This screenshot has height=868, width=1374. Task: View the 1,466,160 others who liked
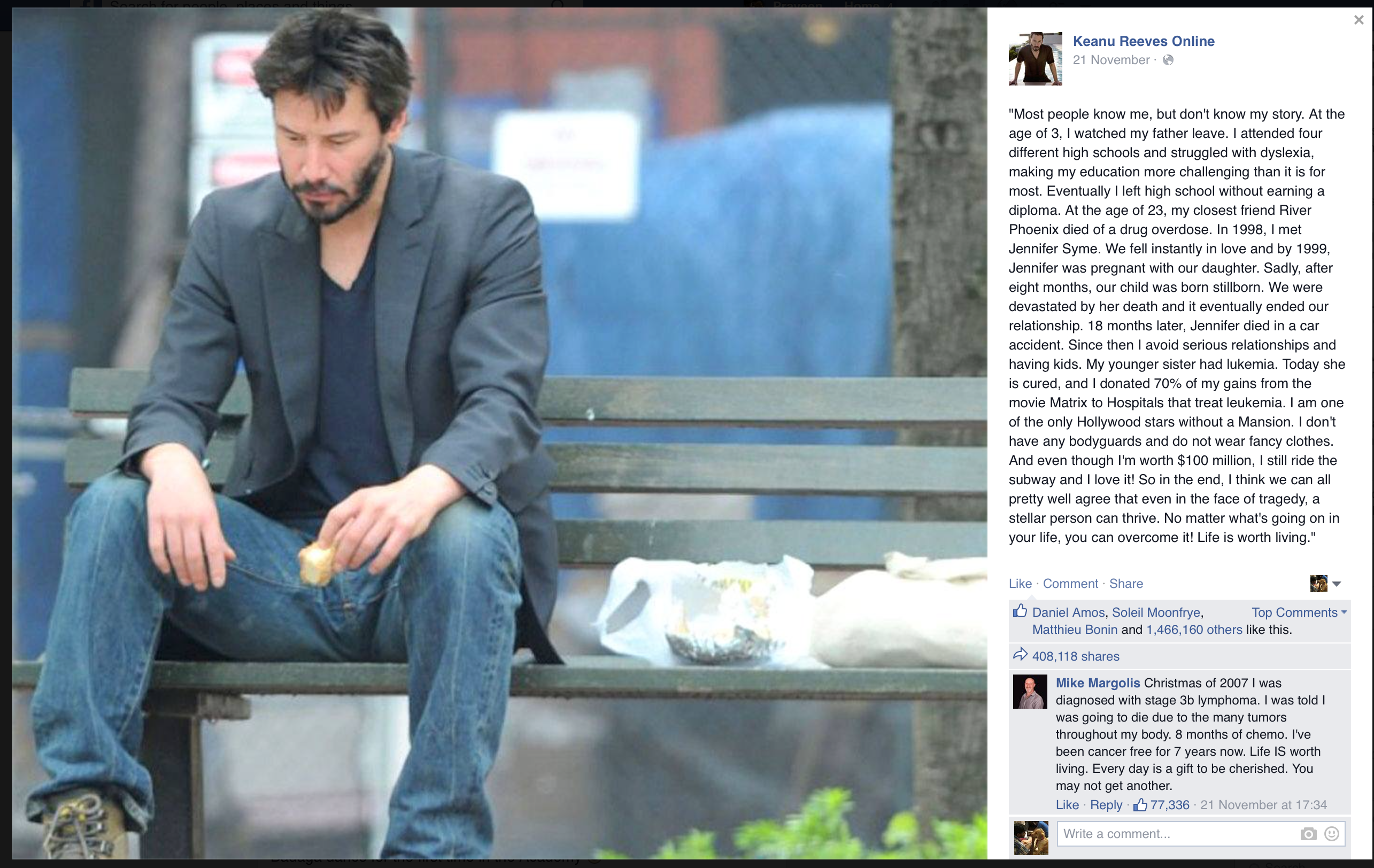(1194, 630)
